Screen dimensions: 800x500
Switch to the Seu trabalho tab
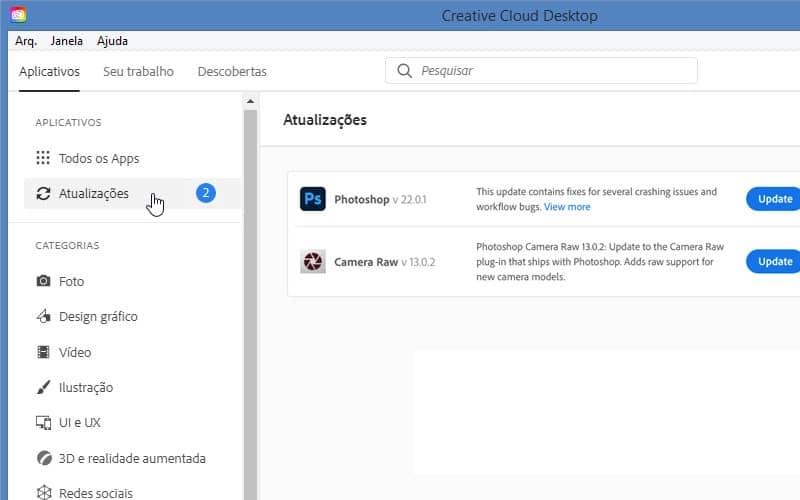138,71
